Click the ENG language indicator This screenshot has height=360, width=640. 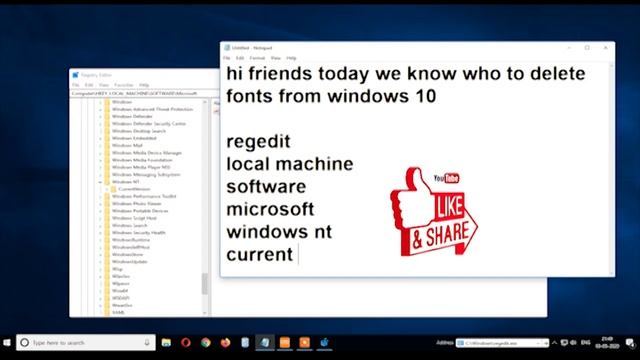tap(586, 342)
